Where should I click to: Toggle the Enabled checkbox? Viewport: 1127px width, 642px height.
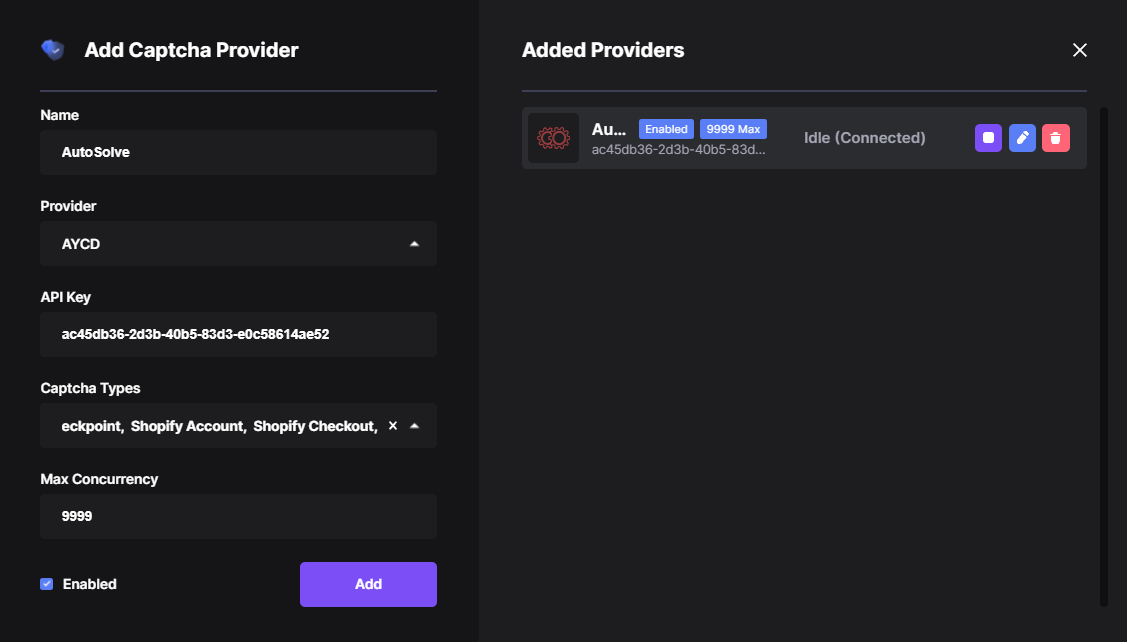47,584
